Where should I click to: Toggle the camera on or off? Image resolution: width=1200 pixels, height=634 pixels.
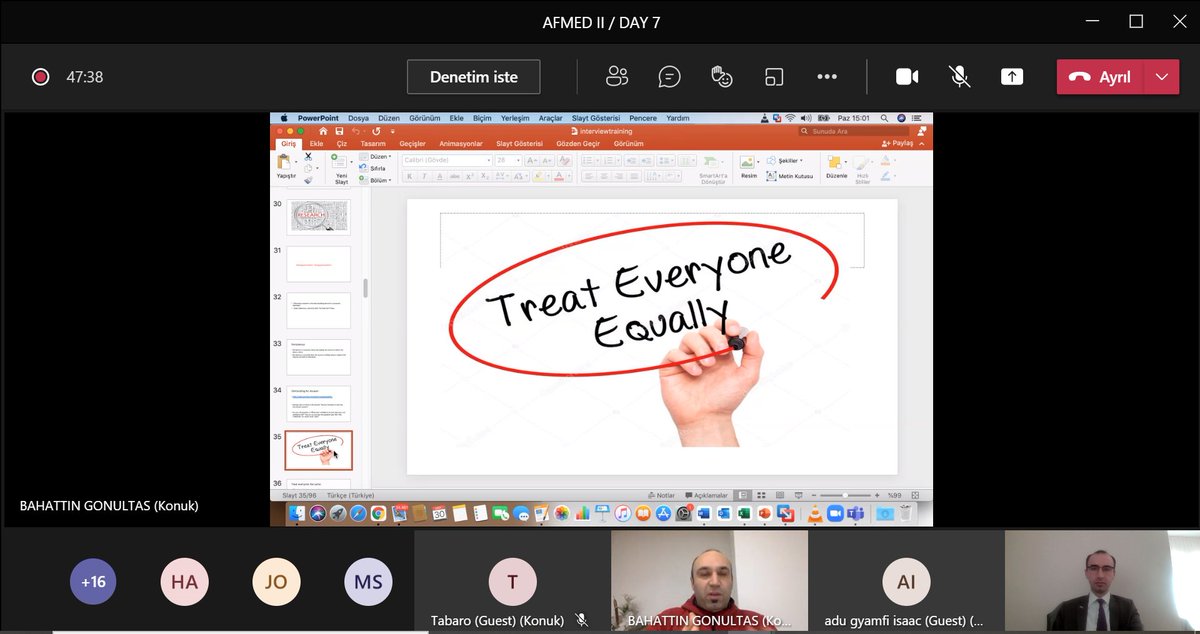[907, 77]
